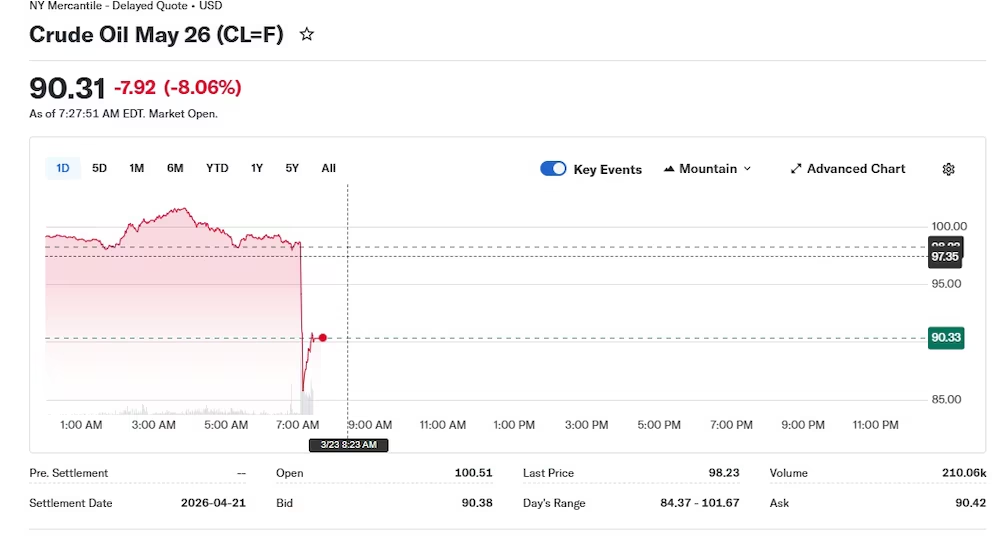Viewport: 992px width, 539px height.
Task: Click the Crude Oil May 26 title
Action: click(156, 35)
